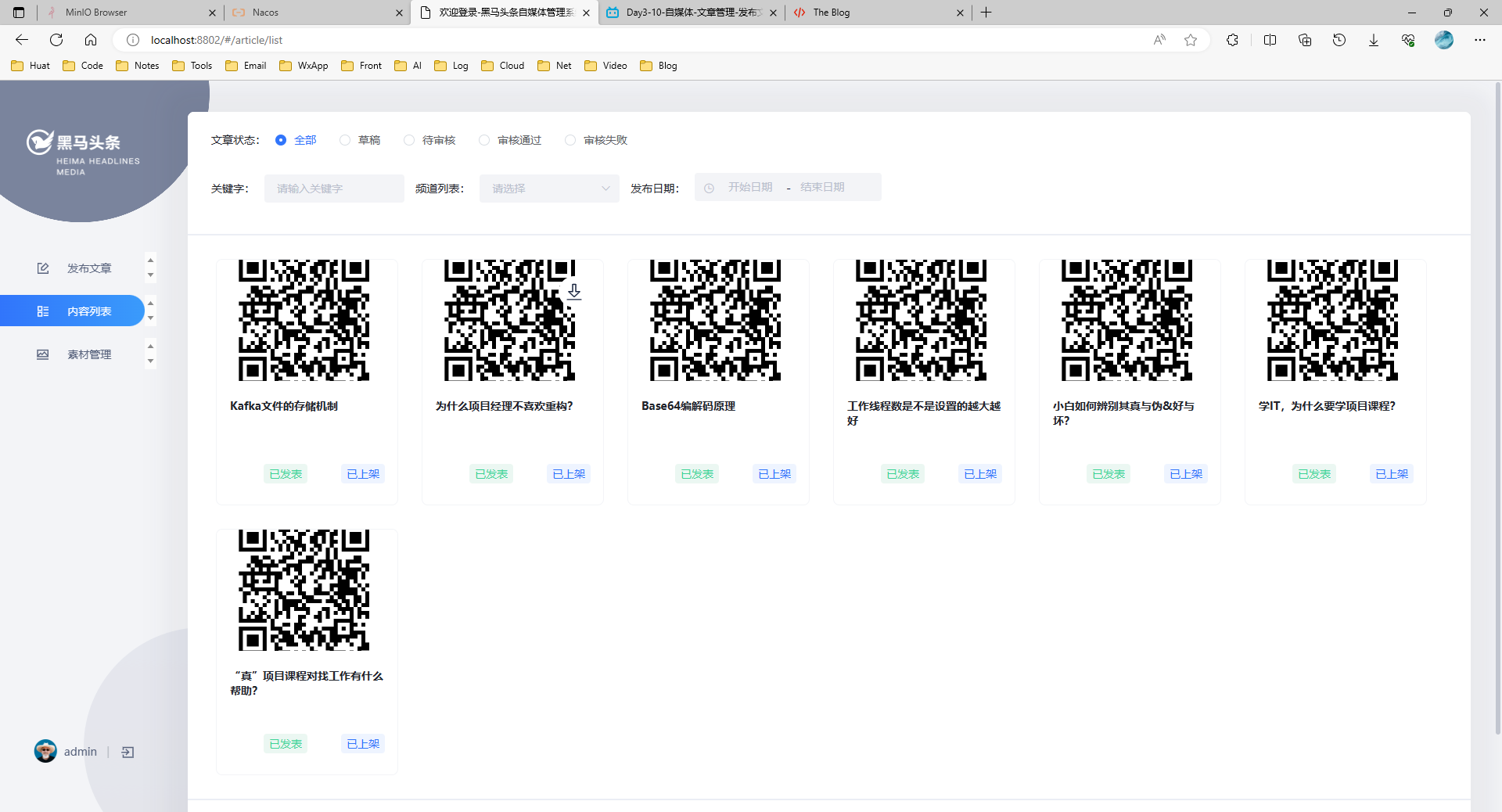1502x812 pixels.
Task: Open browser downloads icon
Action: coord(1373,40)
